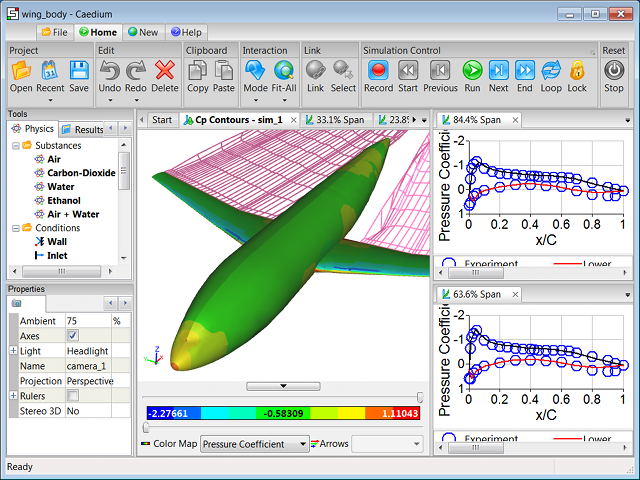Open Recent dropdown arrow
This screenshot has height=480, width=640.
(51, 100)
